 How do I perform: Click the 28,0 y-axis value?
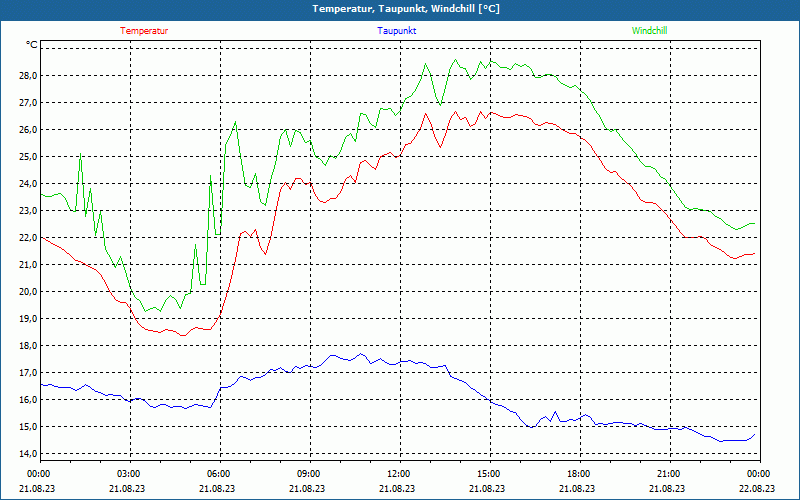[28, 76]
